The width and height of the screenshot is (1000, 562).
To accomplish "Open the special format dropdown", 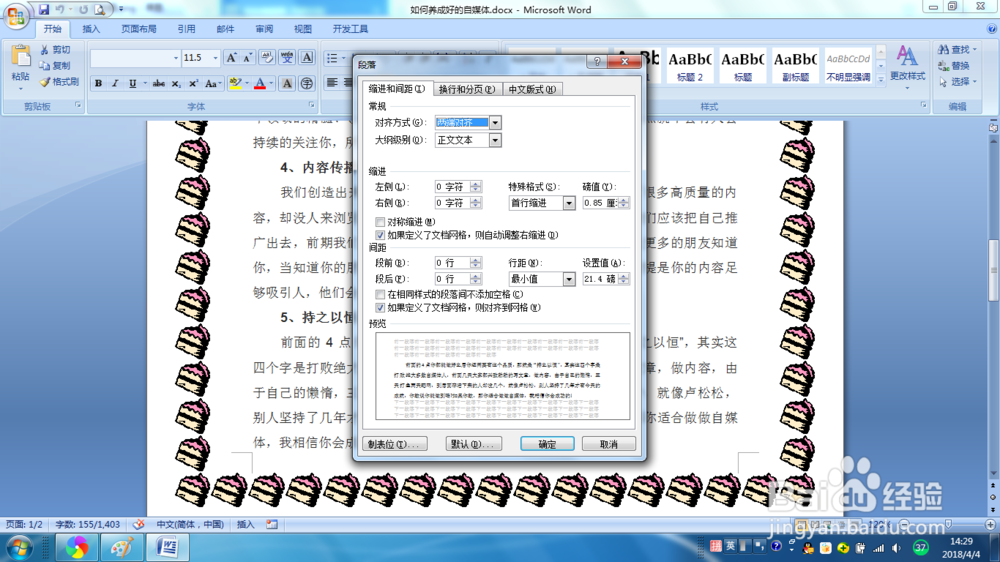I will (x=569, y=203).
